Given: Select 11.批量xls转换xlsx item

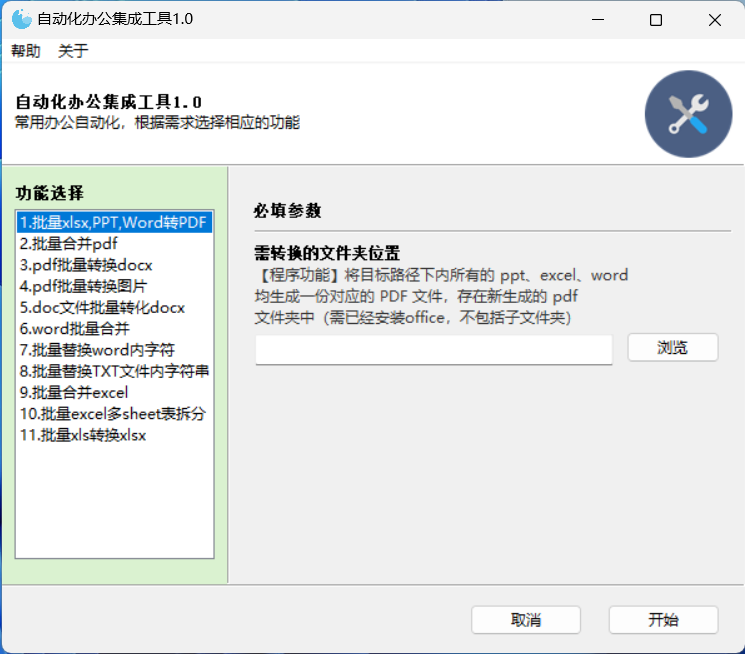Looking at the screenshot, I should (x=115, y=435).
